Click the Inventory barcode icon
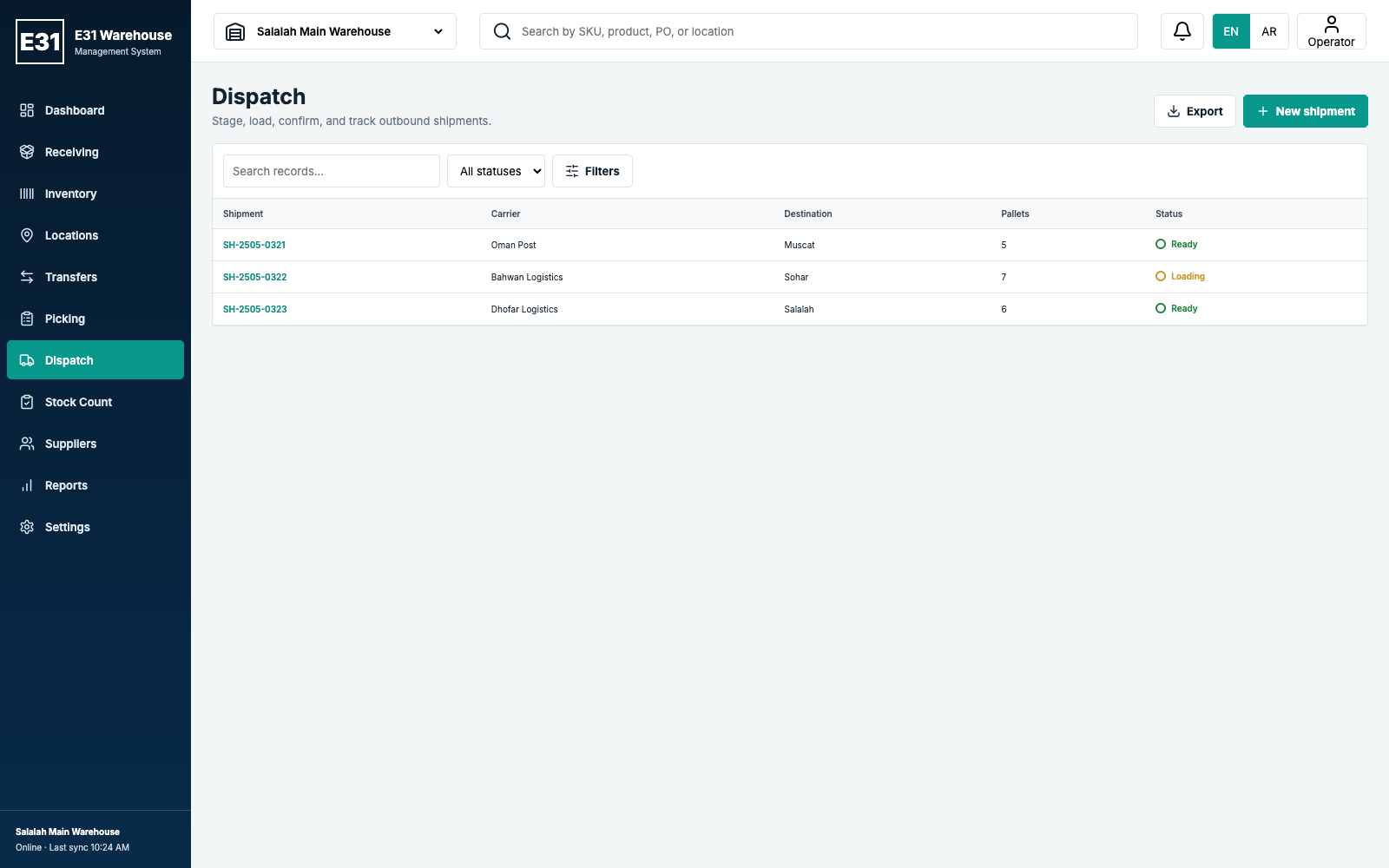Screen dimensions: 1389x868 tap(27, 194)
